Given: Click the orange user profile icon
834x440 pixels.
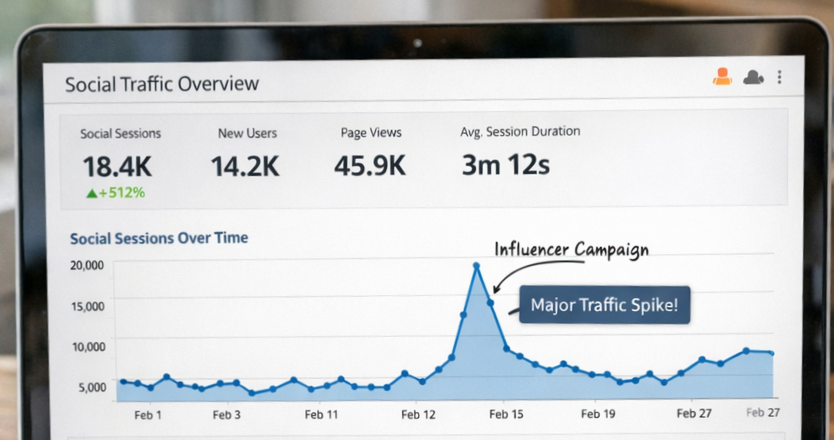Looking at the screenshot, I should tap(722, 77).
